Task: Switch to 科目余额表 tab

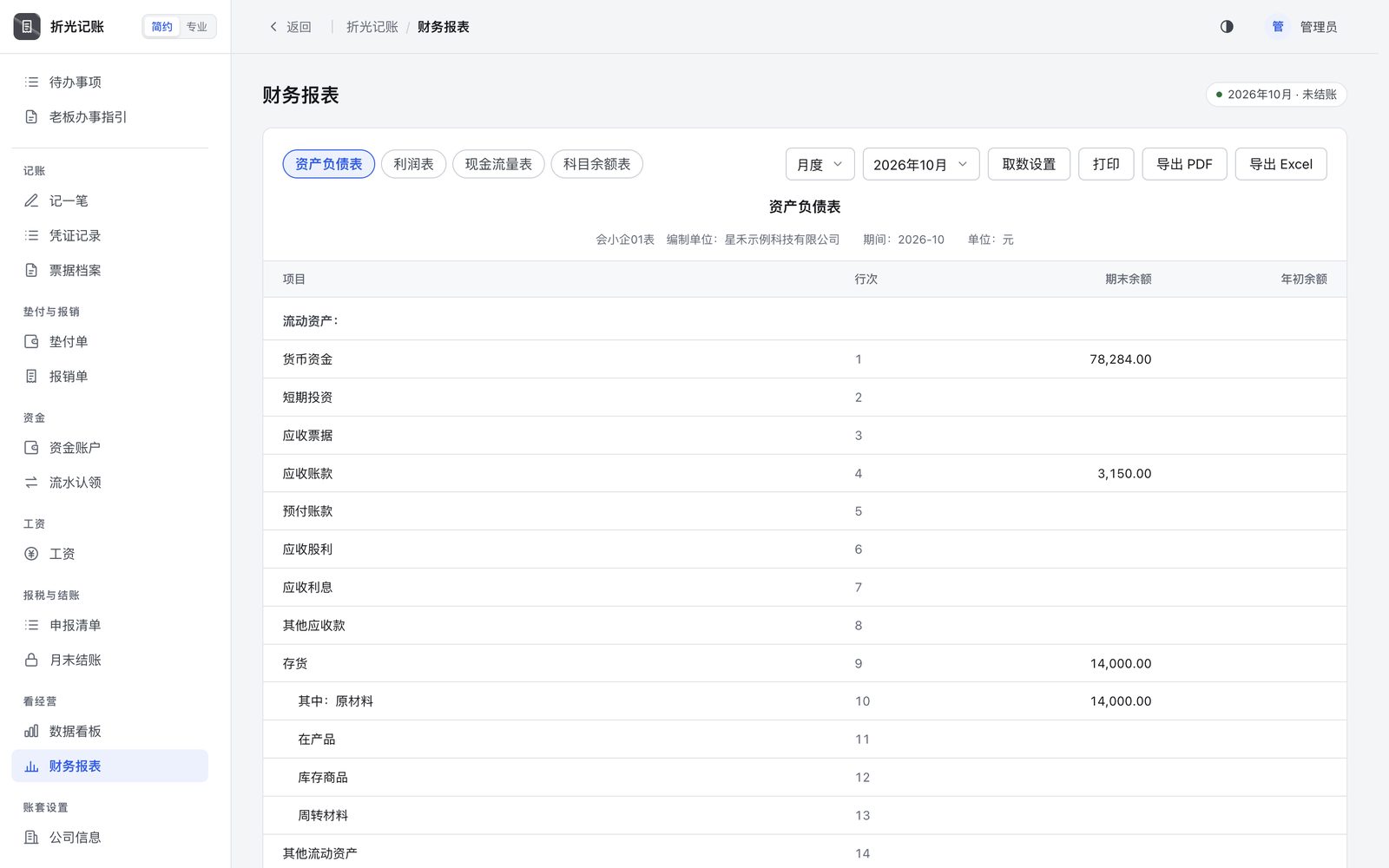Action: (x=596, y=164)
